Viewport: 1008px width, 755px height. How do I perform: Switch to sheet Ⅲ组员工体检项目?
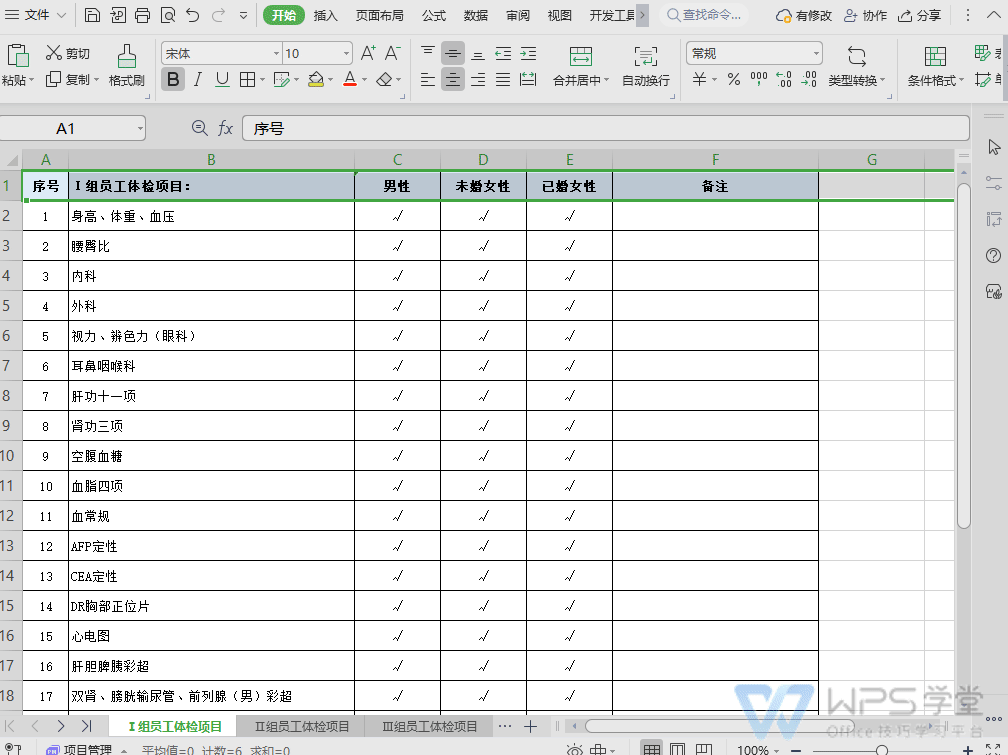(429, 727)
